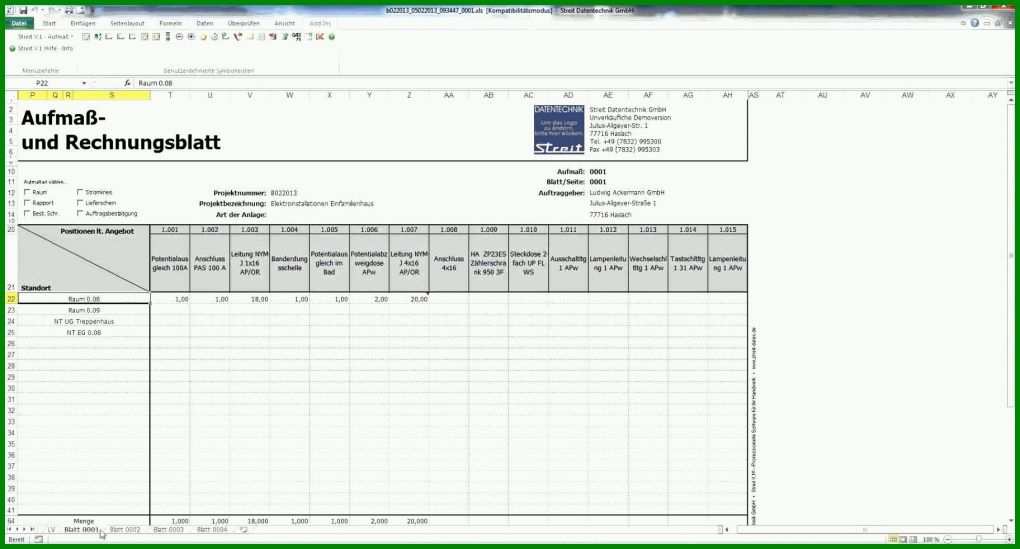Image resolution: width=1020 pixels, height=549 pixels.
Task: Click the insert new worksheet tab icon
Action: click(244, 530)
